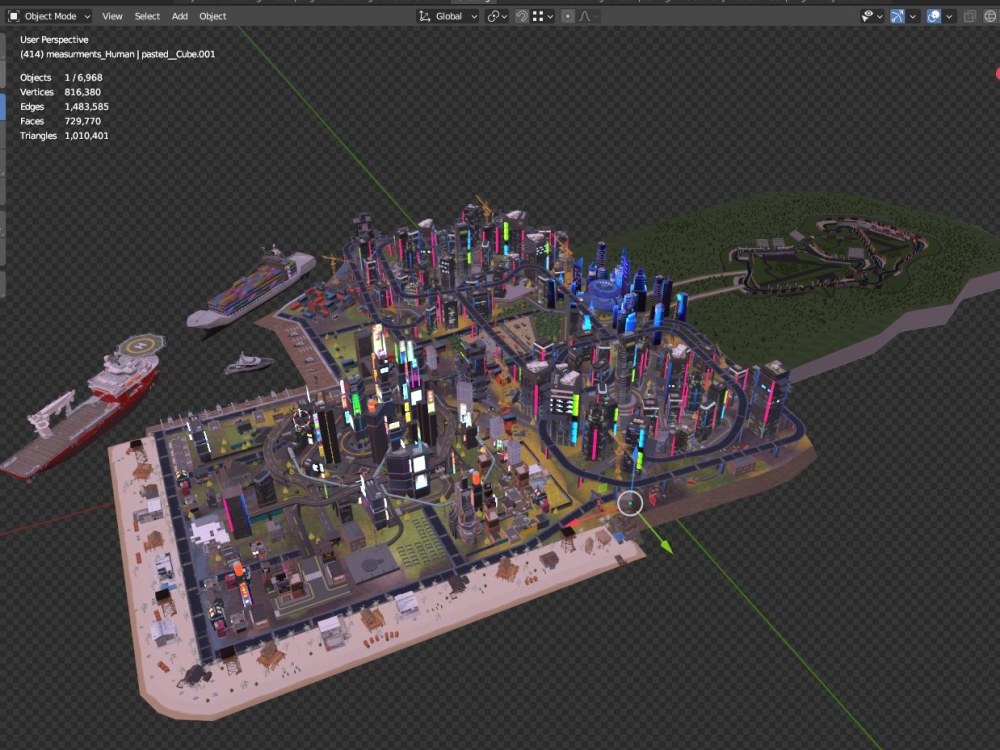Image resolution: width=1000 pixels, height=750 pixels.
Task: Switch to rendered viewport shading globe icon
Action: pyautogui.click(x=990, y=15)
